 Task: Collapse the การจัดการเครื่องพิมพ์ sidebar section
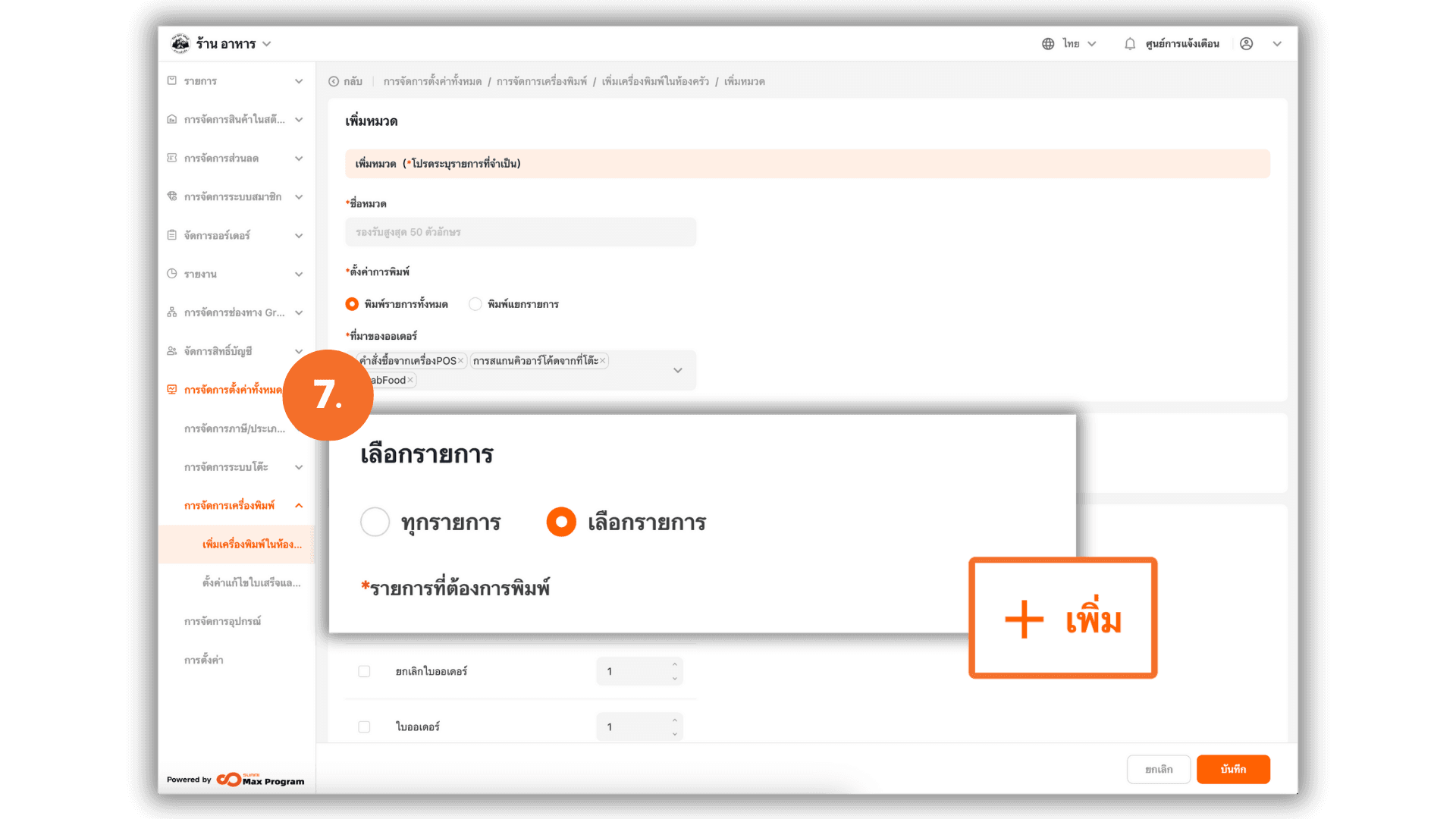299,506
